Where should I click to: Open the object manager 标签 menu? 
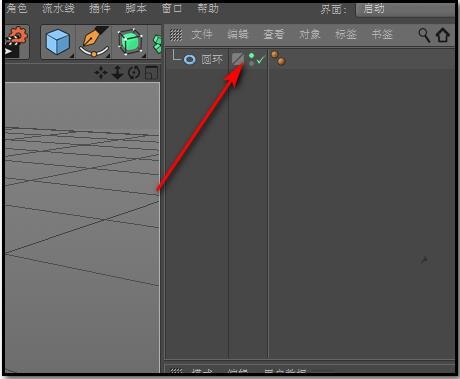pos(346,34)
